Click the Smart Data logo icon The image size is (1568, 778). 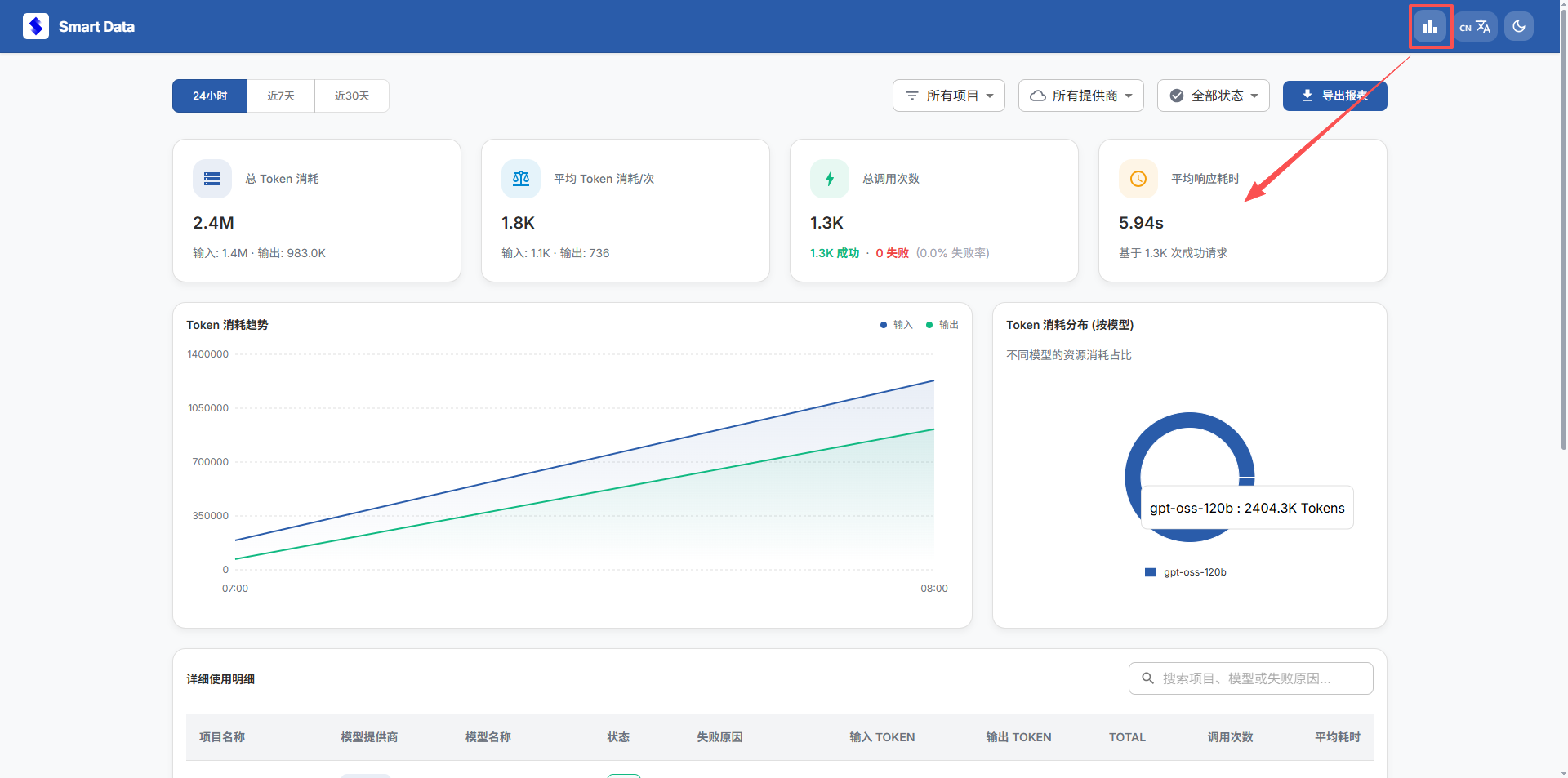point(36,26)
